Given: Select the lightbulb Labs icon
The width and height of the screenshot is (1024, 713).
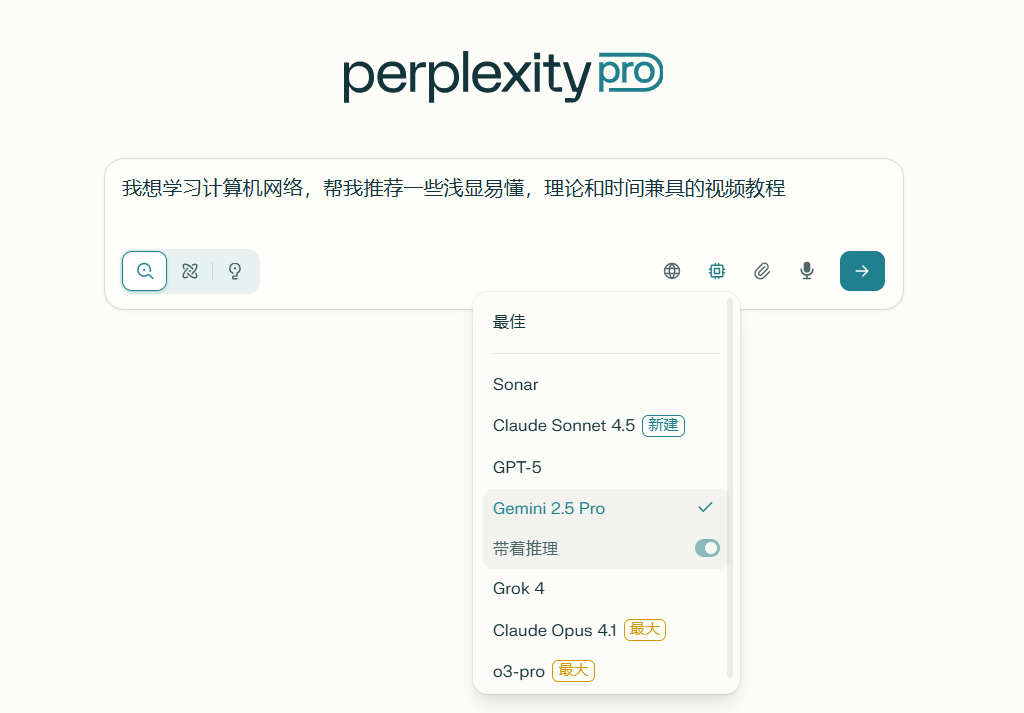Looking at the screenshot, I should [x=233, y=270].
